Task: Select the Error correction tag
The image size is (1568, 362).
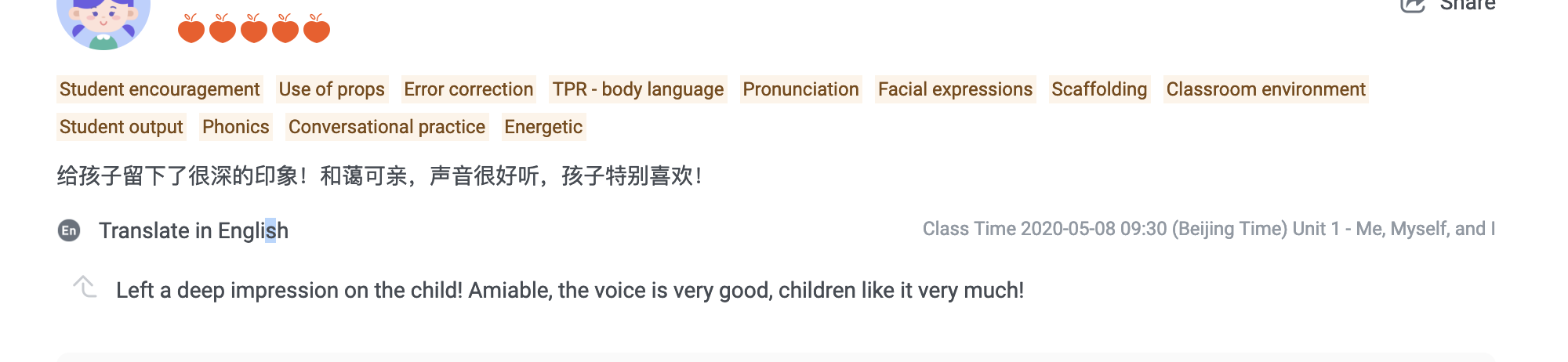Action: [x=468, y=89]
